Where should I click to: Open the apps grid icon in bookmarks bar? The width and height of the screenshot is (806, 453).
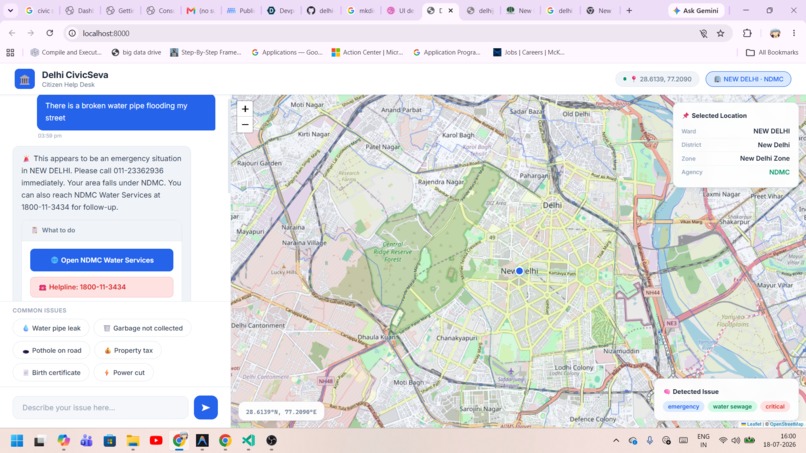[10, 52]
